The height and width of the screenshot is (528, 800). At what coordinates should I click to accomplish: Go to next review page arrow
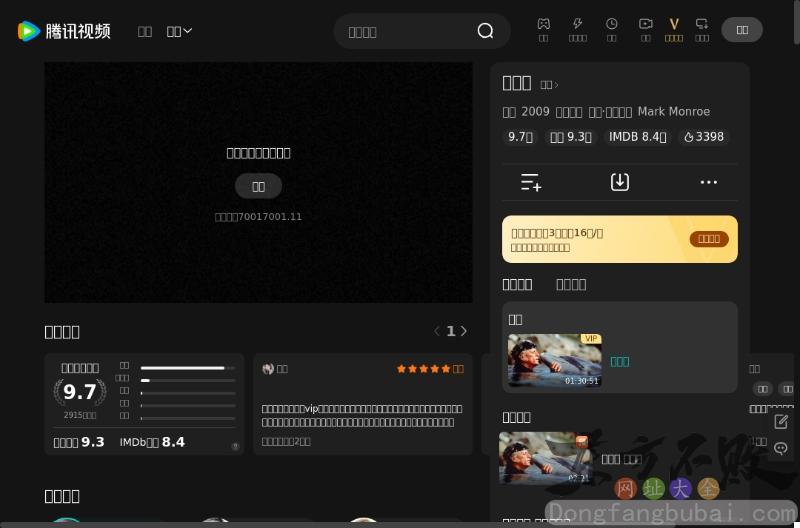464,331
